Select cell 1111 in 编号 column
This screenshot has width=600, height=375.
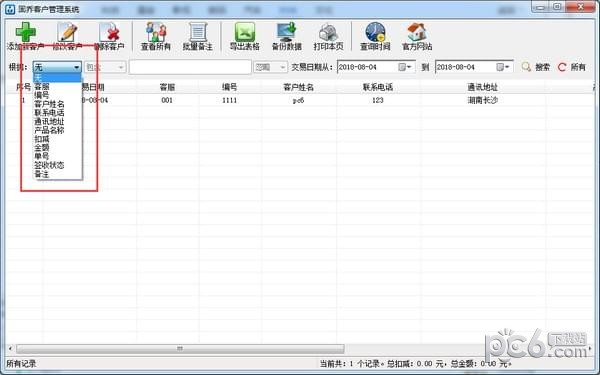230,100
